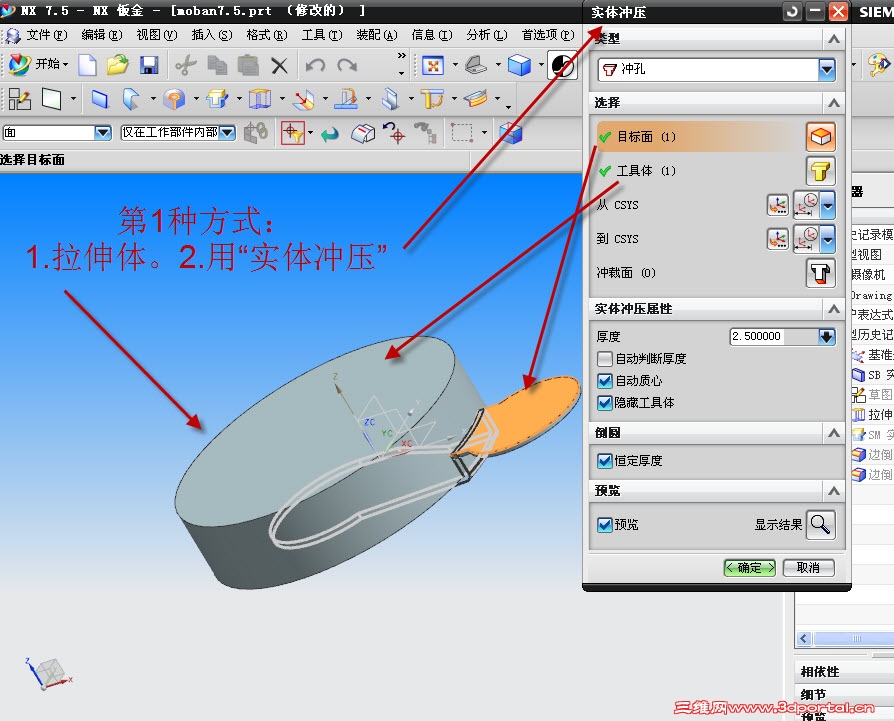Click the 取消 cancel button
The height and width of the screenshot is (721, 894).
pyautogui.click(x=808, y=568)
